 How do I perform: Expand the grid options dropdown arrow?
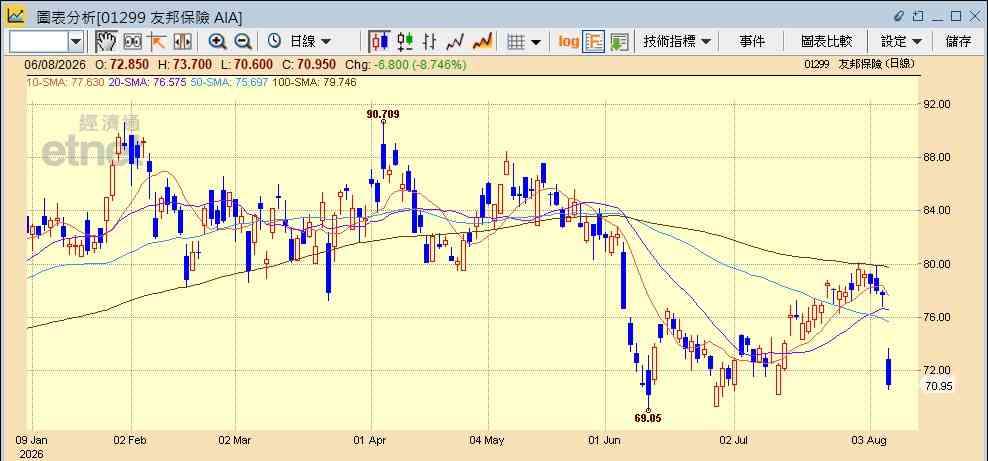tap(536, 42)
